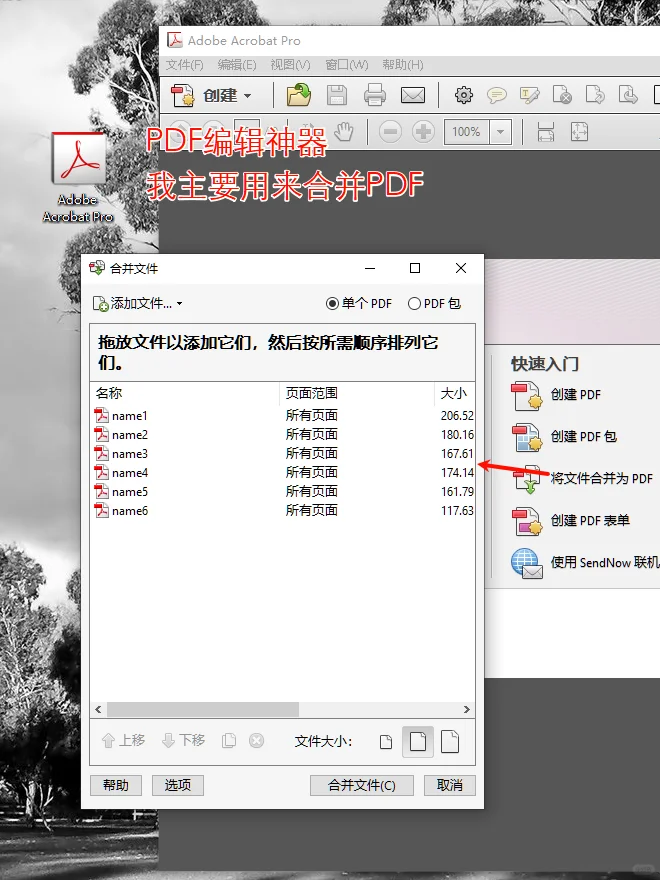Click the 创建 PDF 表单 form icon
This screenshot has height=880, width=660.
(527, 521)
